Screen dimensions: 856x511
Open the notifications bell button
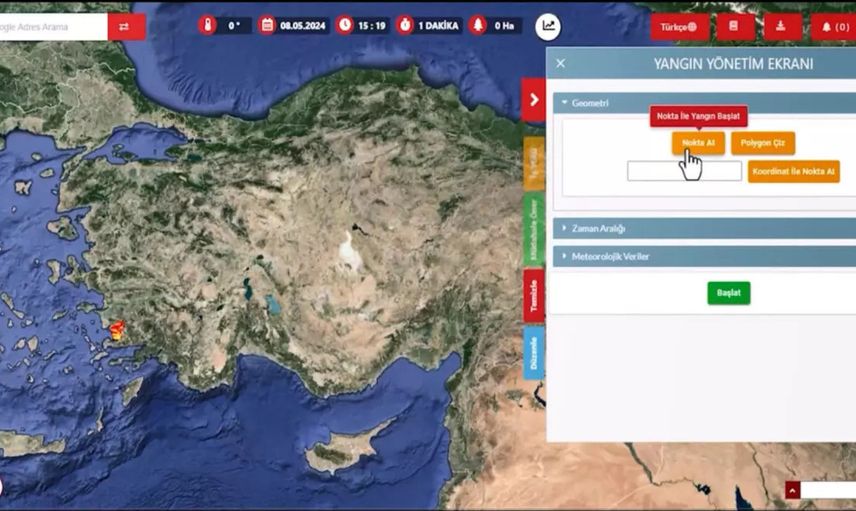tap(834, 27)
